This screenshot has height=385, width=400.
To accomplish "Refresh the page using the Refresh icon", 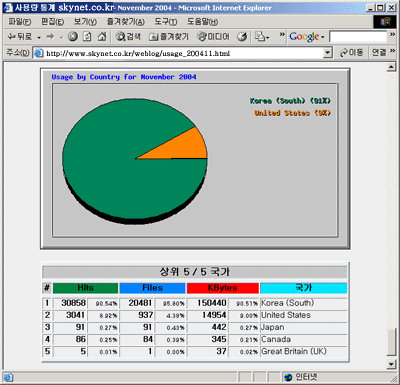I will pos(87,36).
